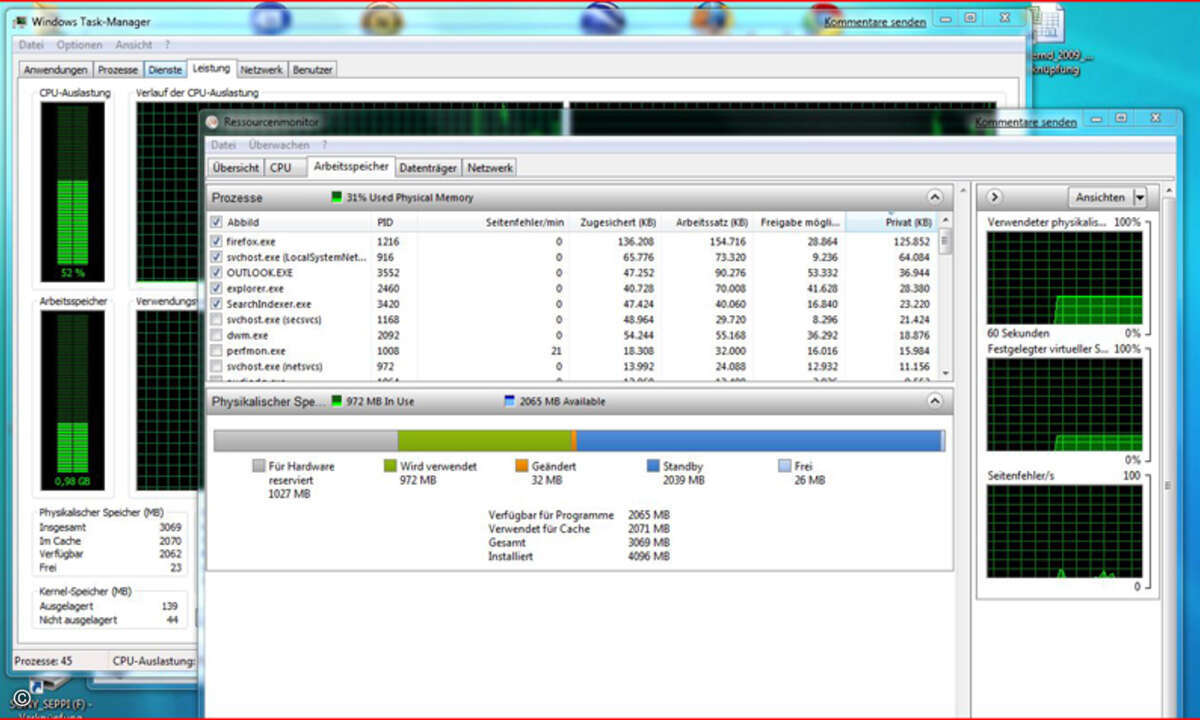Uncheck the SearchIndexer.exe checkbox
1200x720 pixels.
pos(217,304)
